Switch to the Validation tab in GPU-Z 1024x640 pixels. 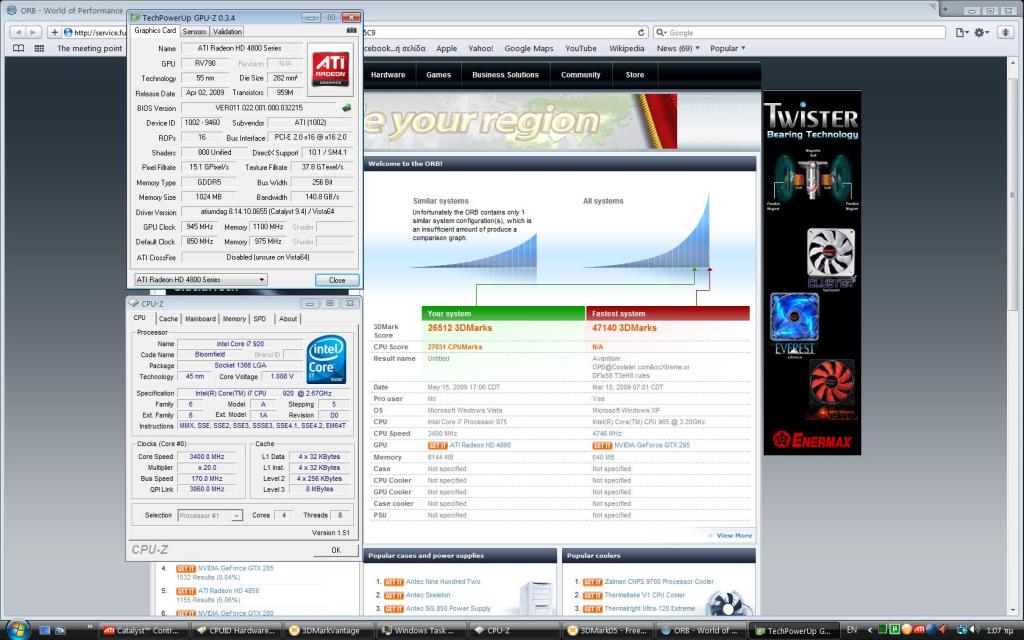227,31
